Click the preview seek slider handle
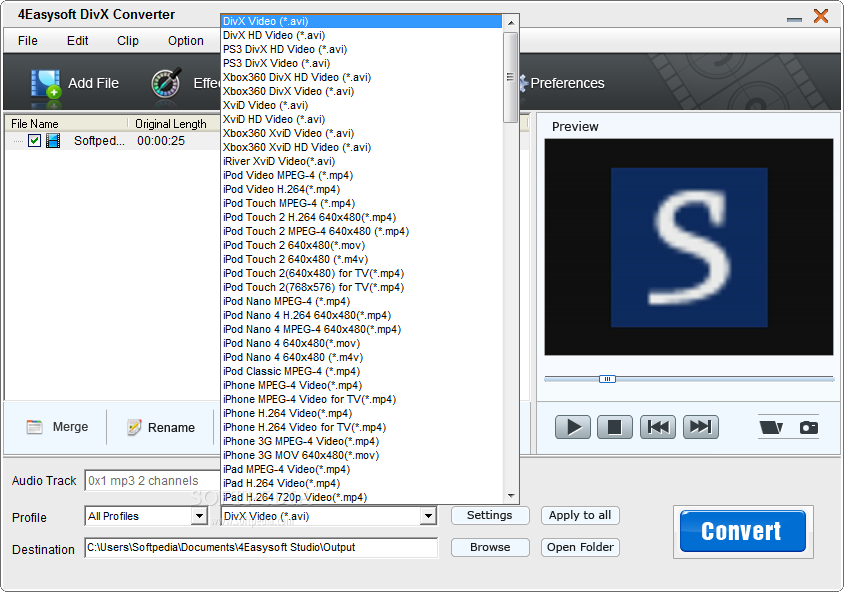The width and height of the screenshot is (844, 592). tap(607, 379)
